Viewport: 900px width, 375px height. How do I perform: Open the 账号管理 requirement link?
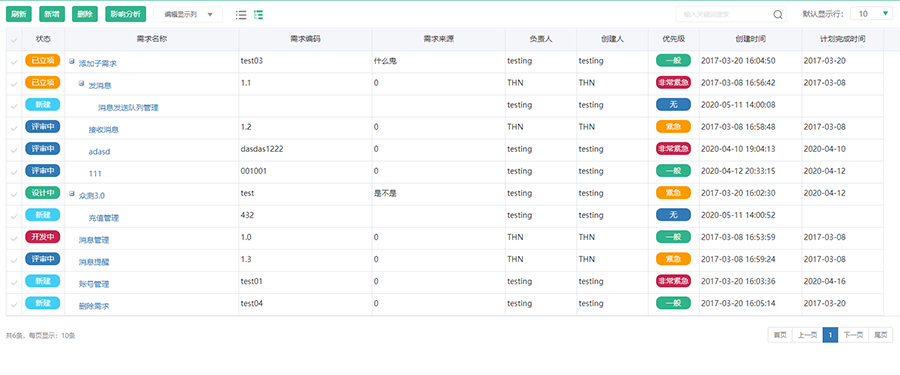(94, 284)
